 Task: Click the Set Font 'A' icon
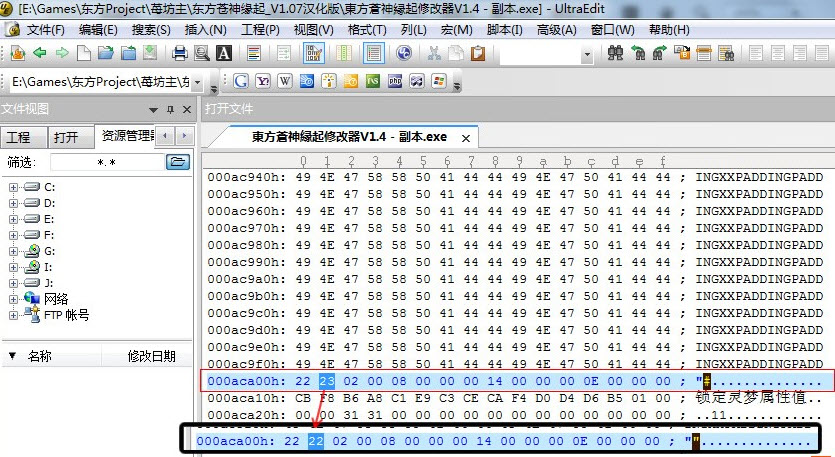pos(224,53)
